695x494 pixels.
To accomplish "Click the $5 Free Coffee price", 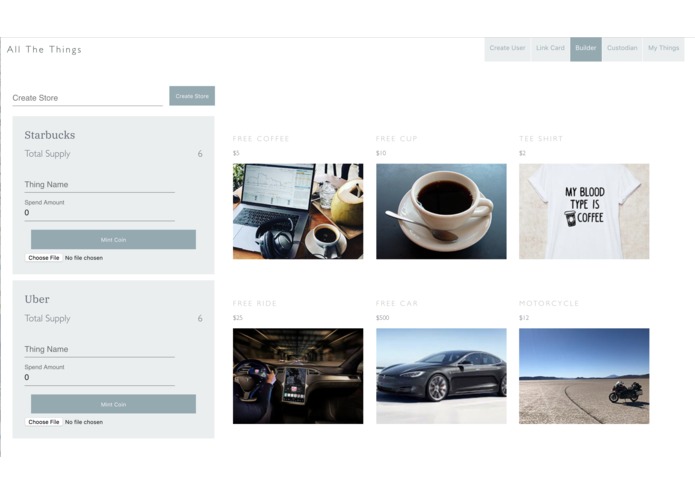I will point(236,153).
